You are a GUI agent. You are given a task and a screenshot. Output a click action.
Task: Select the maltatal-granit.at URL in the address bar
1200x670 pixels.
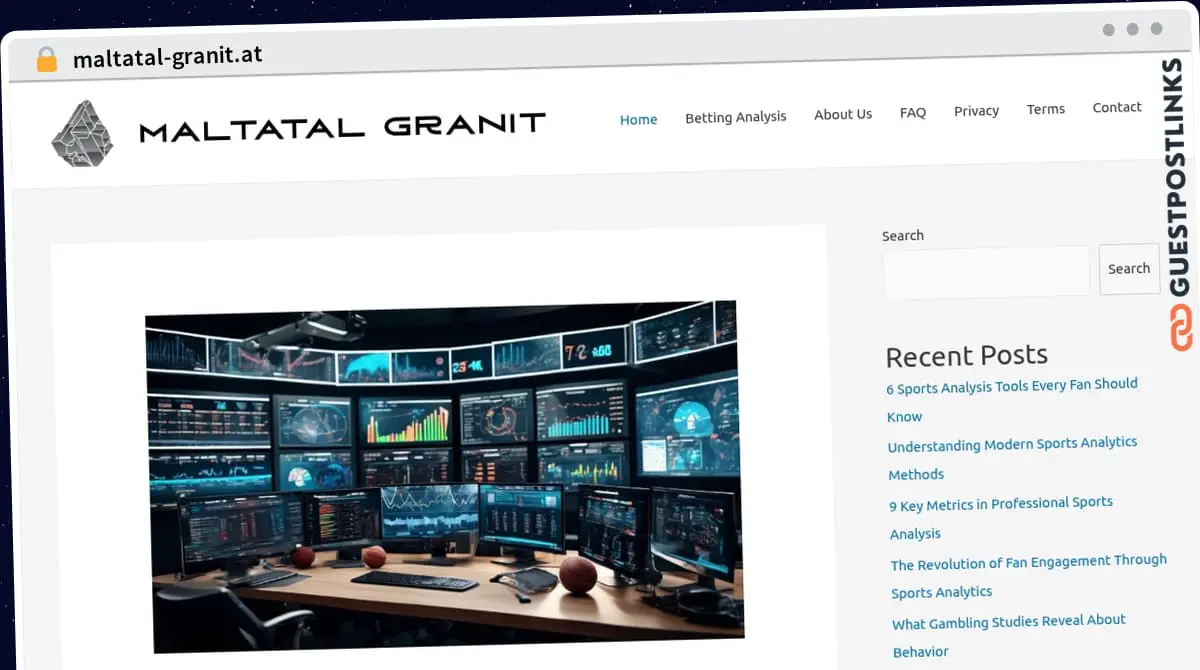click(166, 57)
